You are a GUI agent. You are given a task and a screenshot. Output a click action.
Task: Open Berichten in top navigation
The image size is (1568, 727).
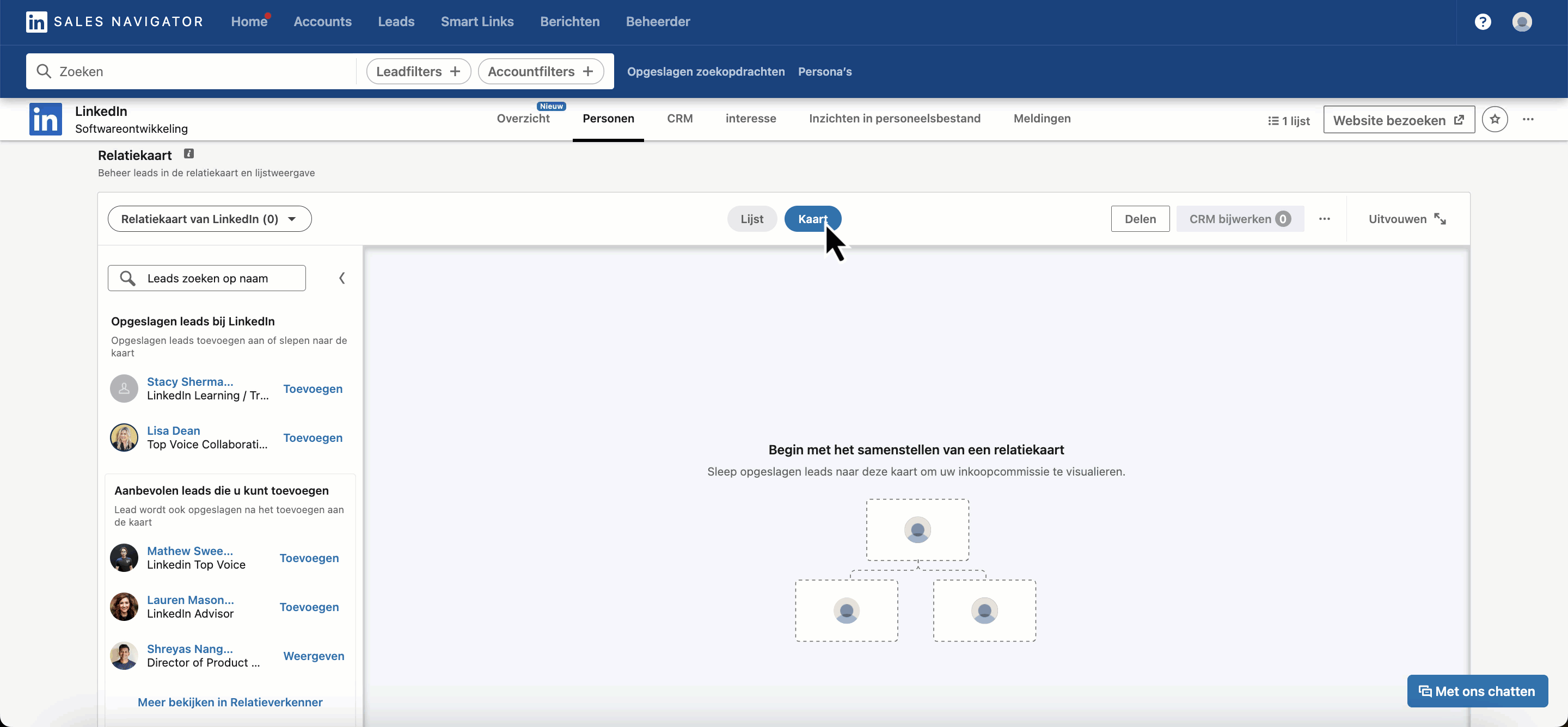tap(569, 22)
